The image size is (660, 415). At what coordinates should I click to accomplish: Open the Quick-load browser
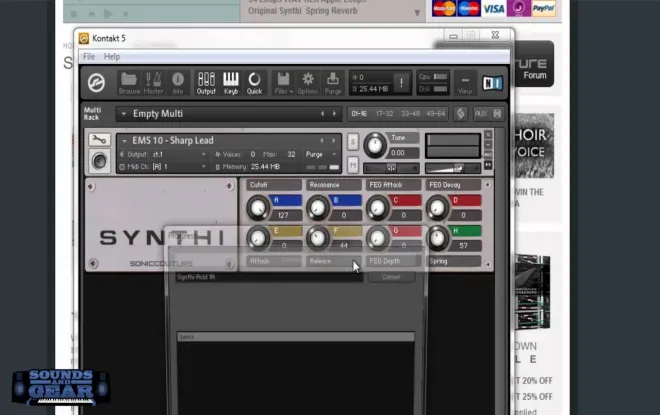[x=254, y=83]
